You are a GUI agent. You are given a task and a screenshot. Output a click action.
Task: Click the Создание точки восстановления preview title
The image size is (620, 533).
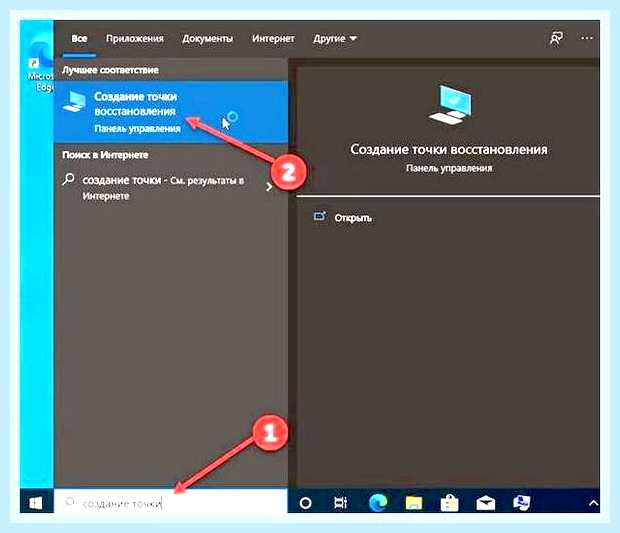tap(449, 149)
